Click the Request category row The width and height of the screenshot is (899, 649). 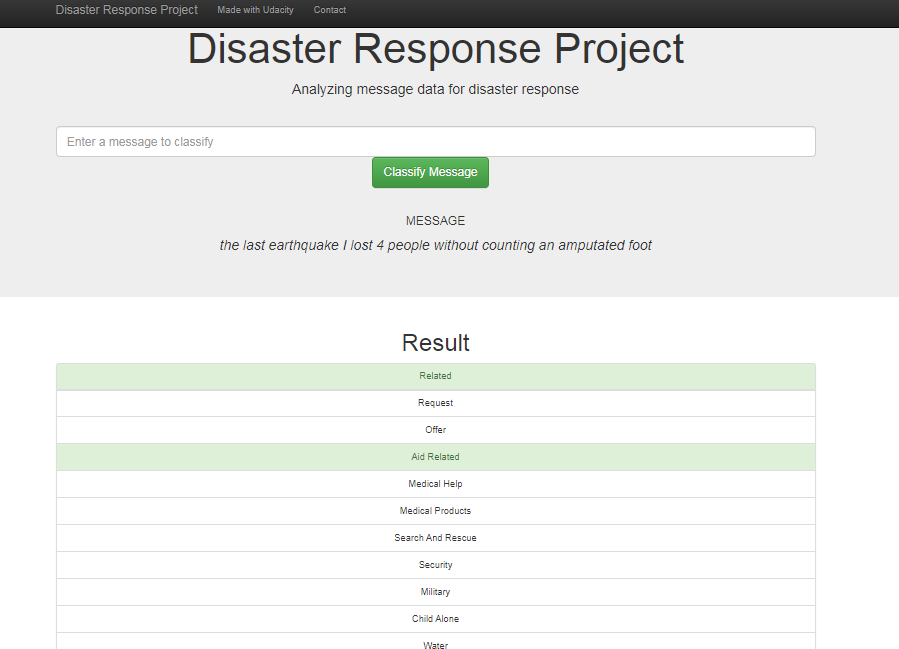435,403
